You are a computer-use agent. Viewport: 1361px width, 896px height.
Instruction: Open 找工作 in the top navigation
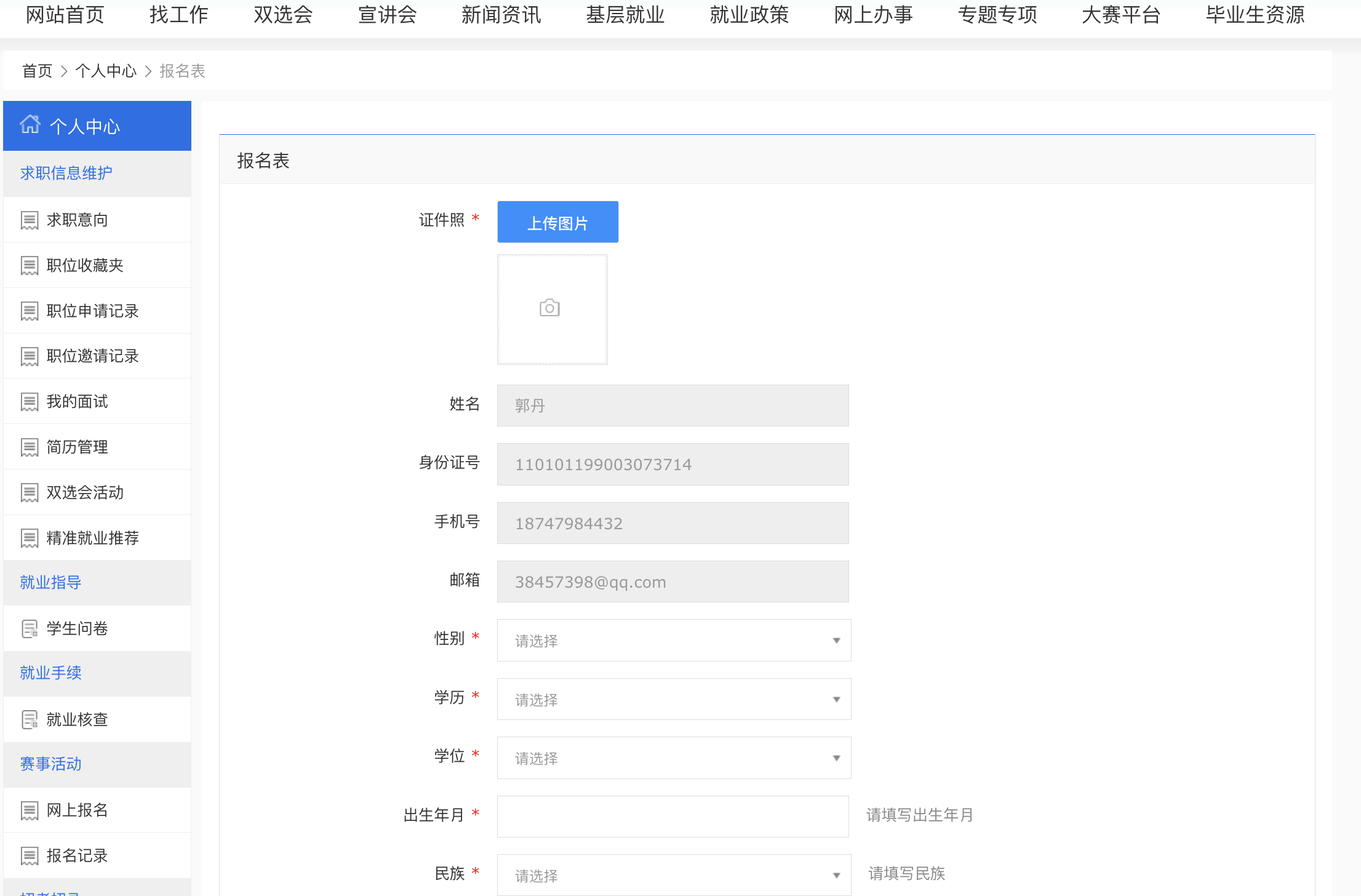178,15
